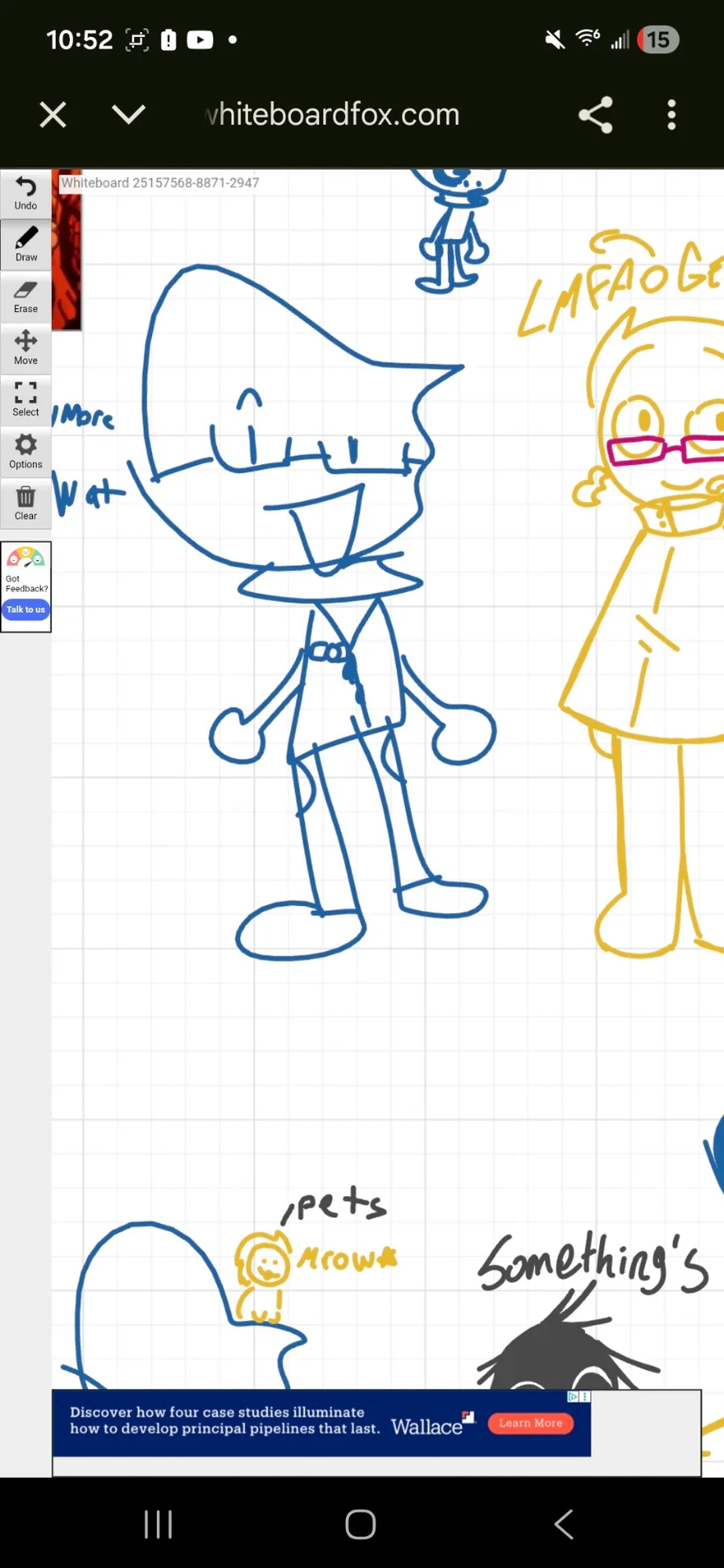
Task: Close the browser tab with X
Action: (53, 115)
